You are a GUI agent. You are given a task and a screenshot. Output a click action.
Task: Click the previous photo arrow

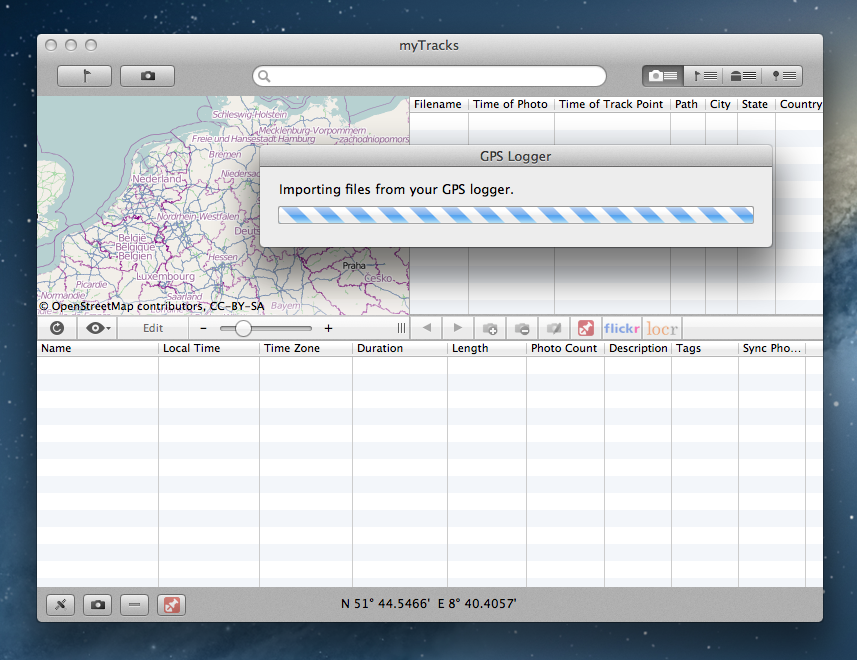point(427,328)
